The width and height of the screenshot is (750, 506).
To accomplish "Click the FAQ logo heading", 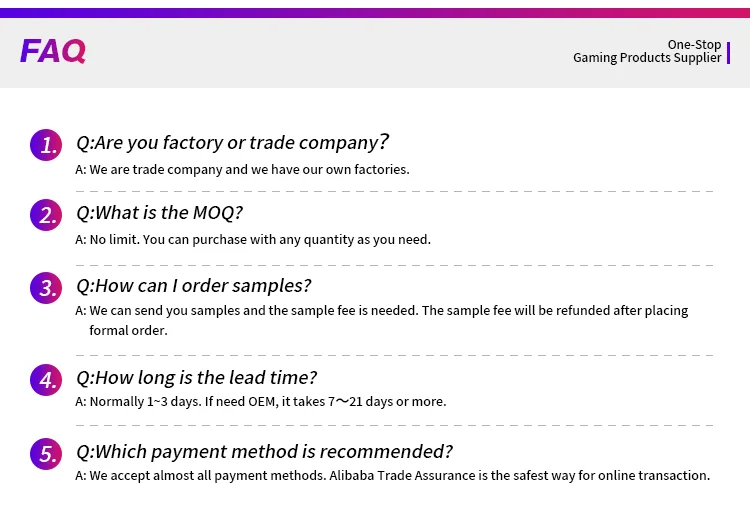I will pos(53,51).
